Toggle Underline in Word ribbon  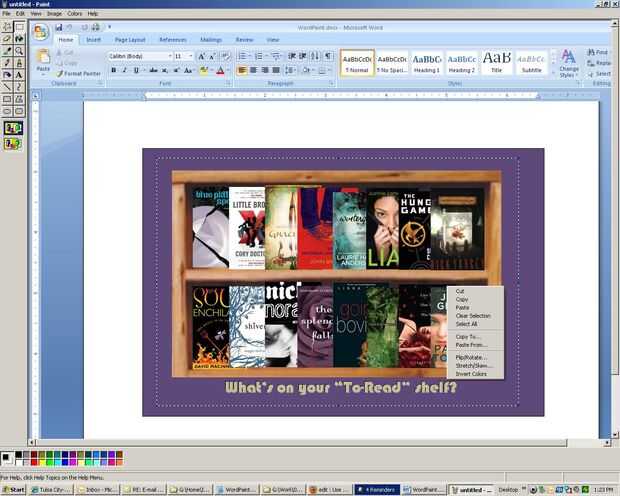click(x=136, y=70)
